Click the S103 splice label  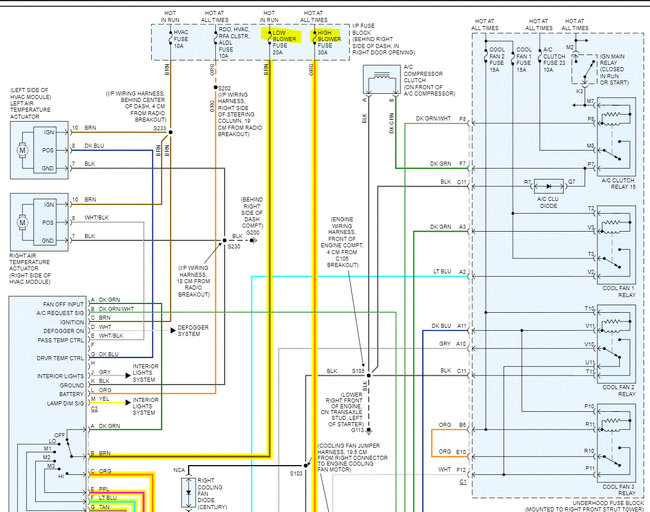tap(296, 473)
